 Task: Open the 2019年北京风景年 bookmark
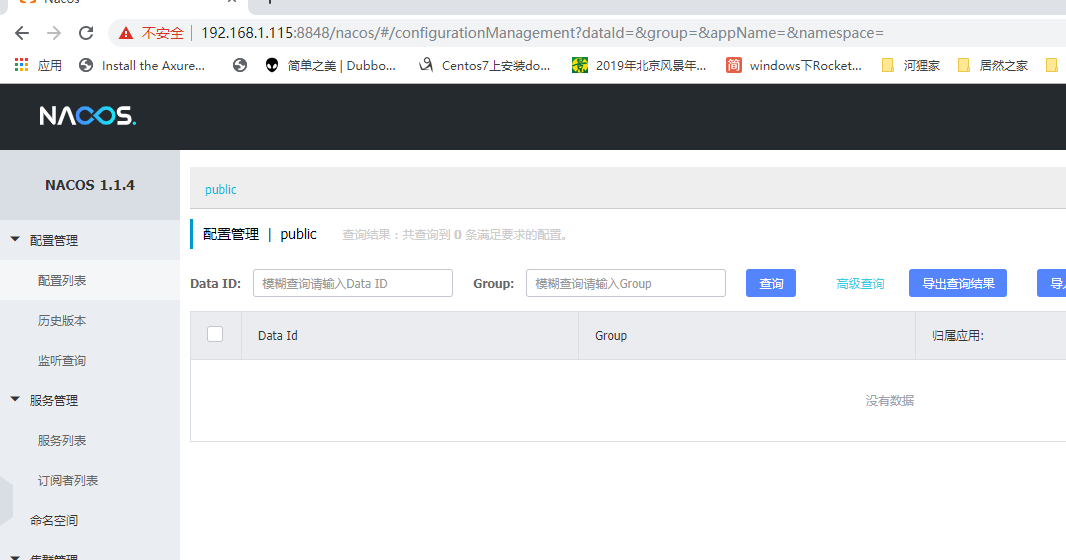coord(639,65)
